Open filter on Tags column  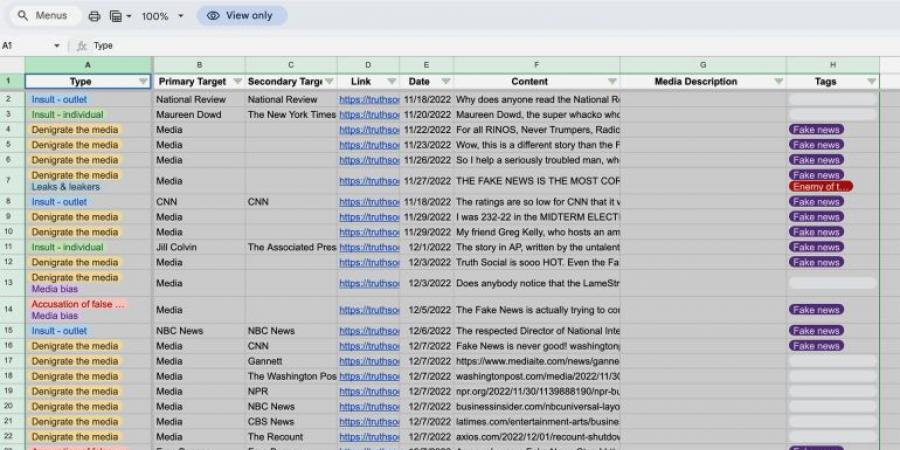pyautogui.click(x=871, y=82)
